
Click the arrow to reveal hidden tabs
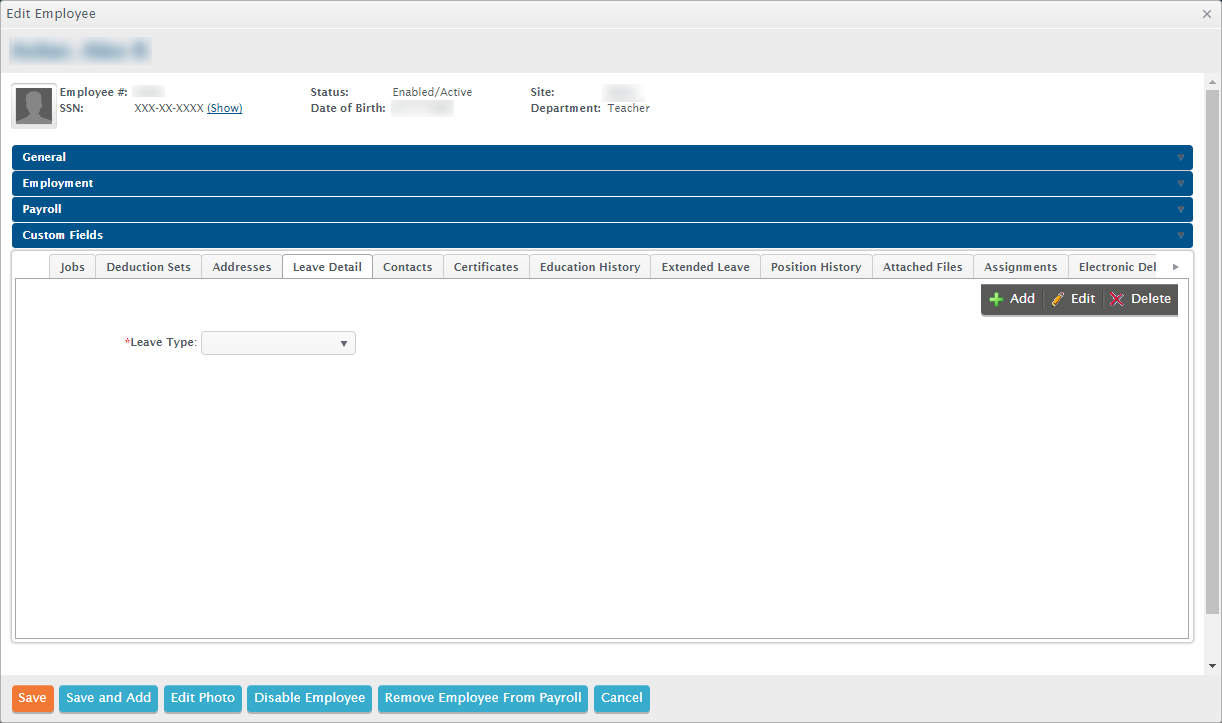click(x=1176, y=266)
